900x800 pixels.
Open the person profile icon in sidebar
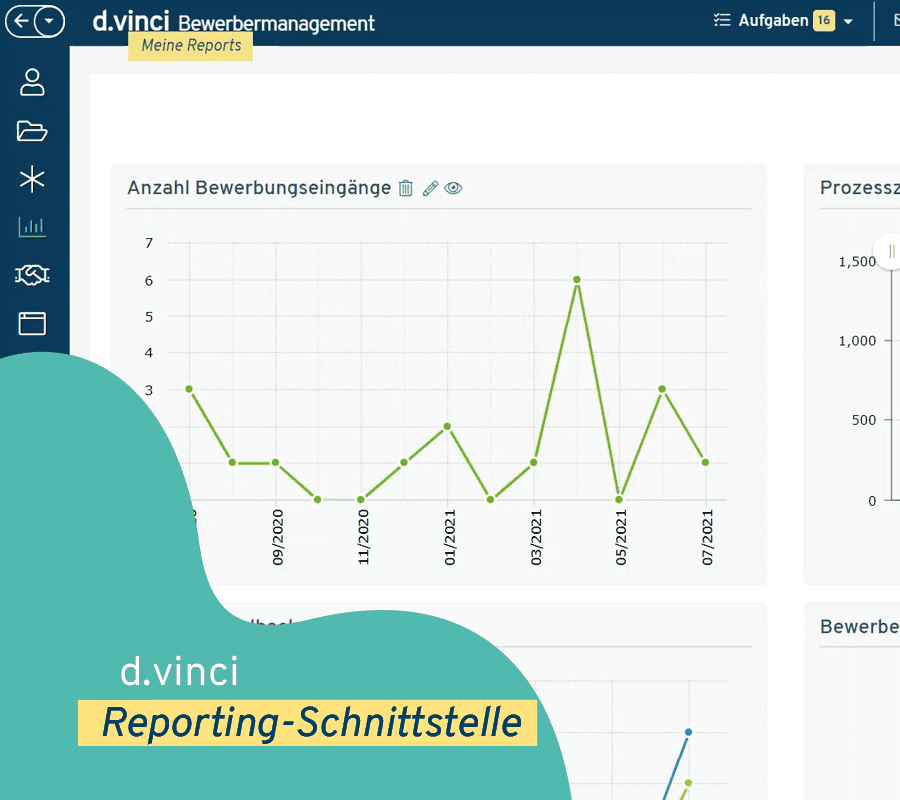pos(32,82)
